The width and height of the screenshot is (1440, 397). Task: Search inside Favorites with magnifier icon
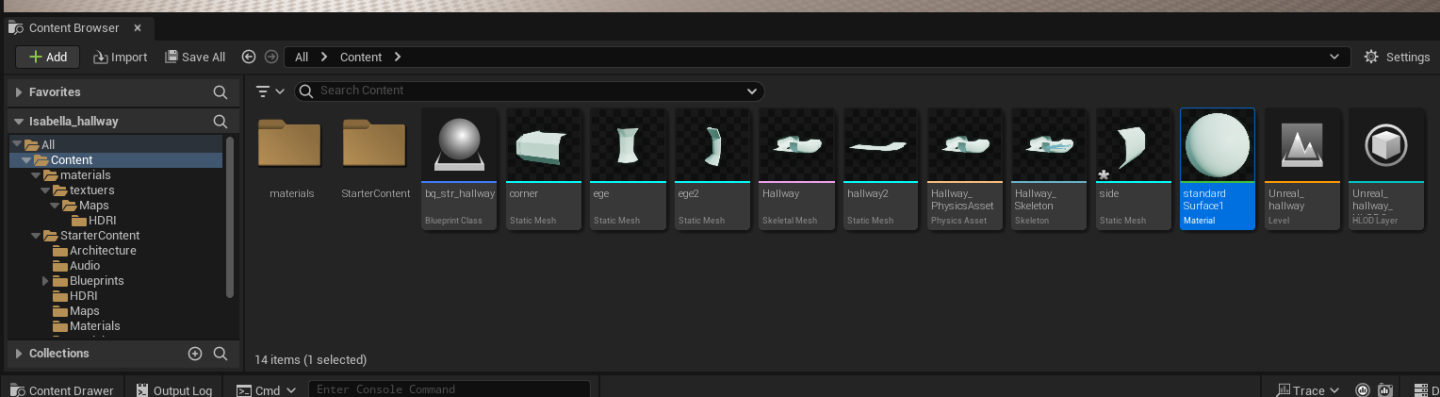click(220, 92)
